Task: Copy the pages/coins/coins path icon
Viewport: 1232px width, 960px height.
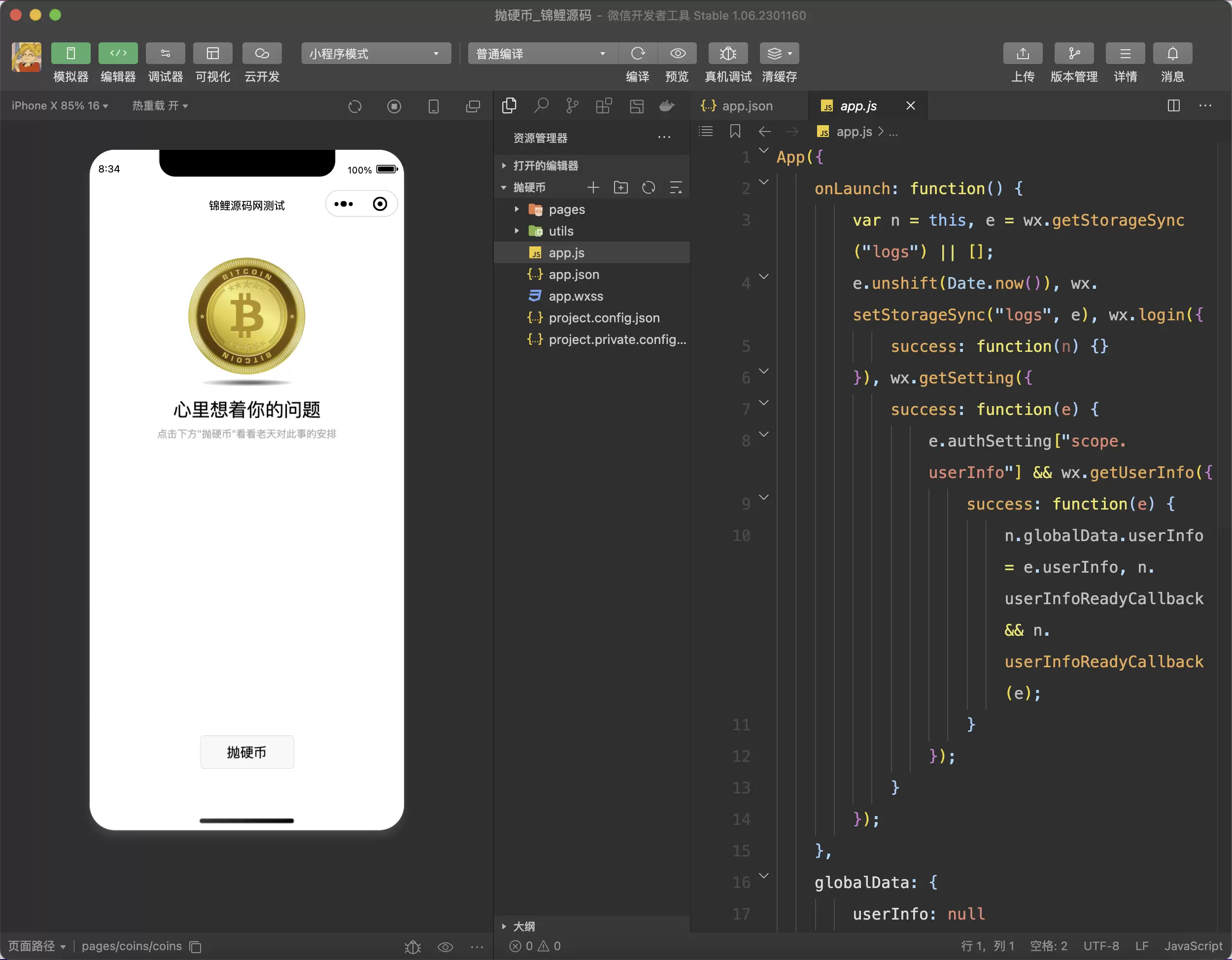Action: point(195,947)
